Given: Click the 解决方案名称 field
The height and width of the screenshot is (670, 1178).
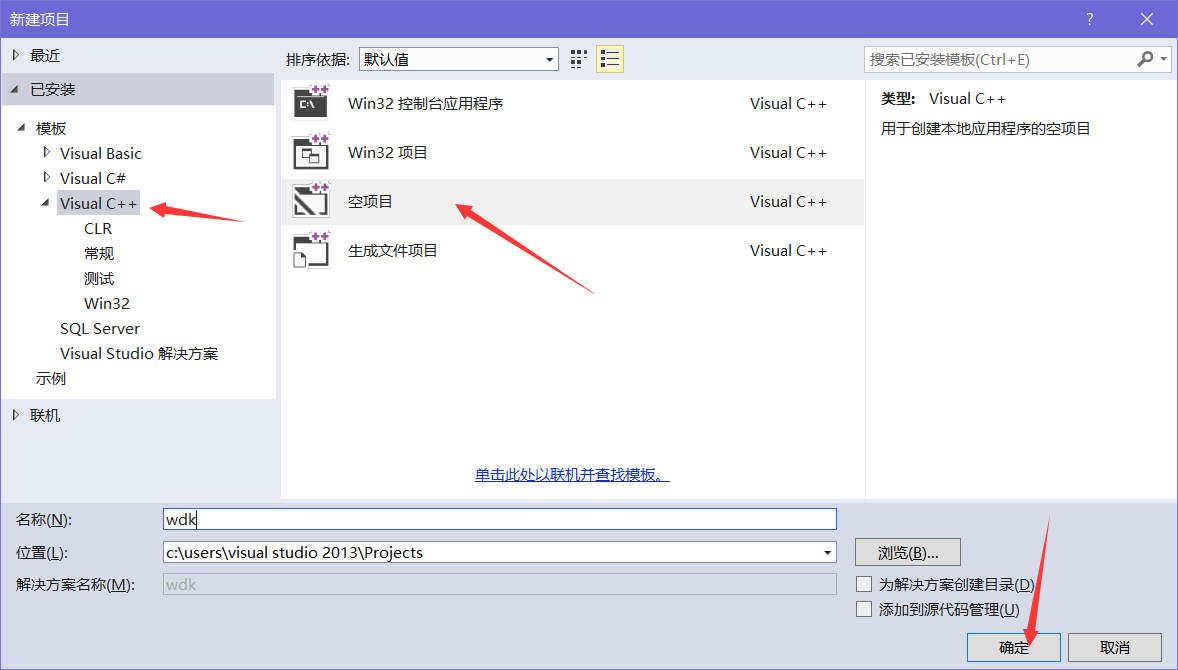Looking at the screenshot, I should point(500,584).
